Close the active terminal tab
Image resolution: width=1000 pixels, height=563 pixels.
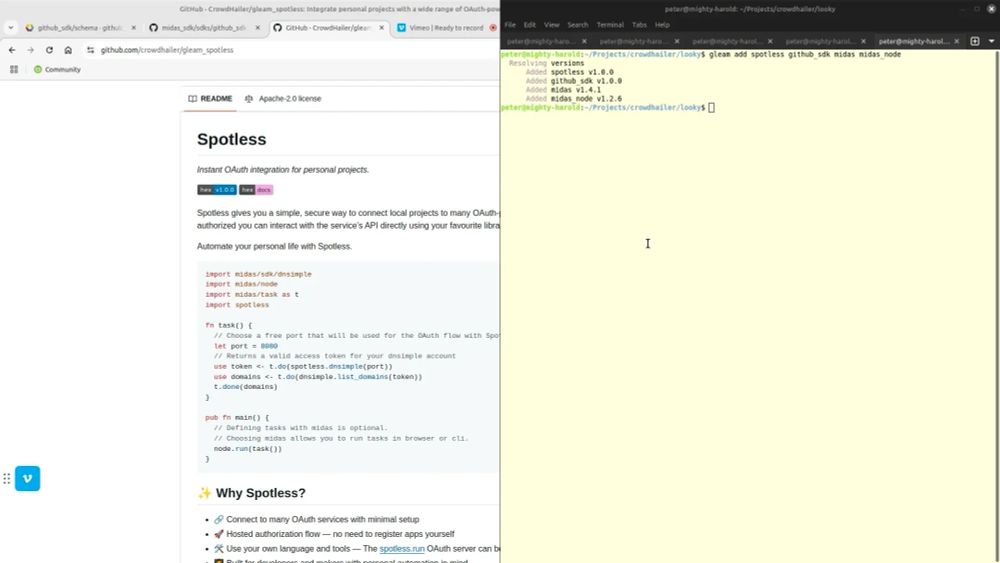tap(957, 41)
